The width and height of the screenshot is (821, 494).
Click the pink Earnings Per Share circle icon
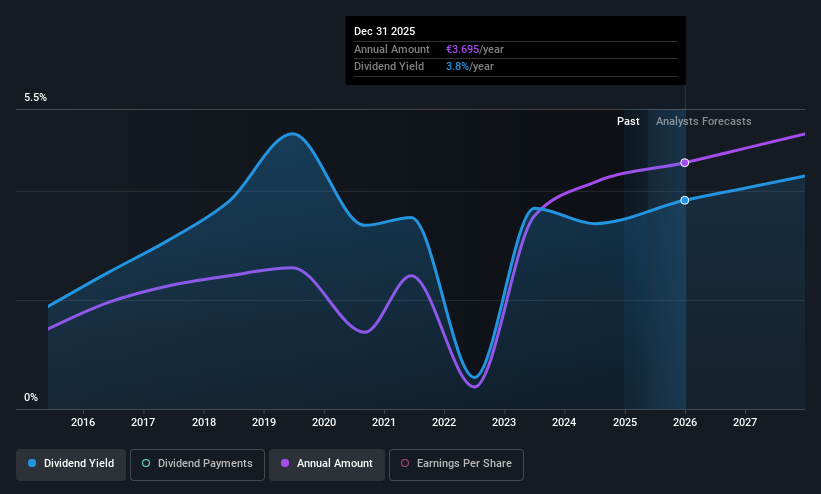[x=405, y=463]
